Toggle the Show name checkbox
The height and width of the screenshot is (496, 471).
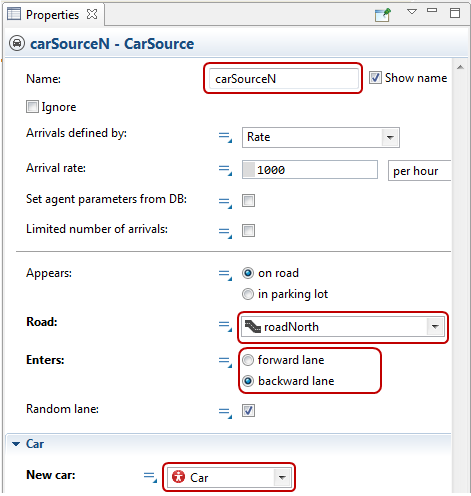[375, 78]
